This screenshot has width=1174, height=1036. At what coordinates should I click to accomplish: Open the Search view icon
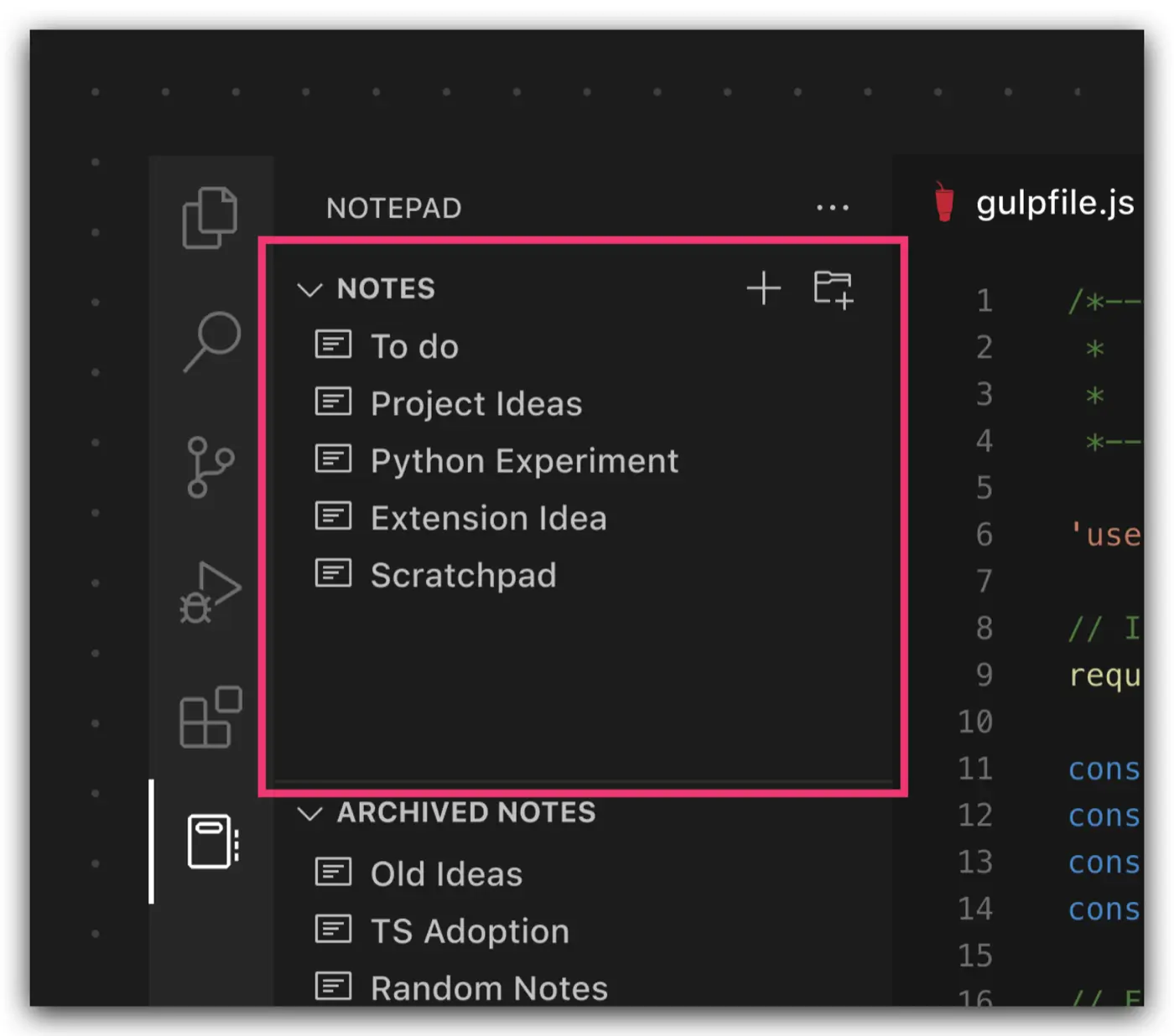pos(211,340)
